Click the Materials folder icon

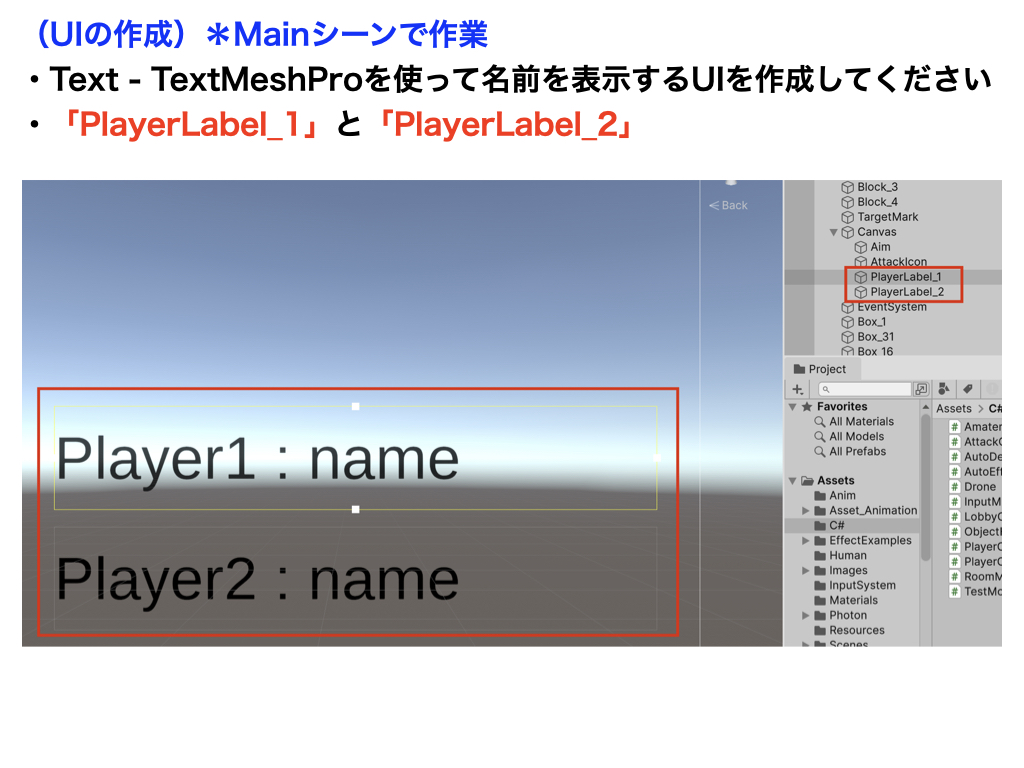(x=820, y=601)
